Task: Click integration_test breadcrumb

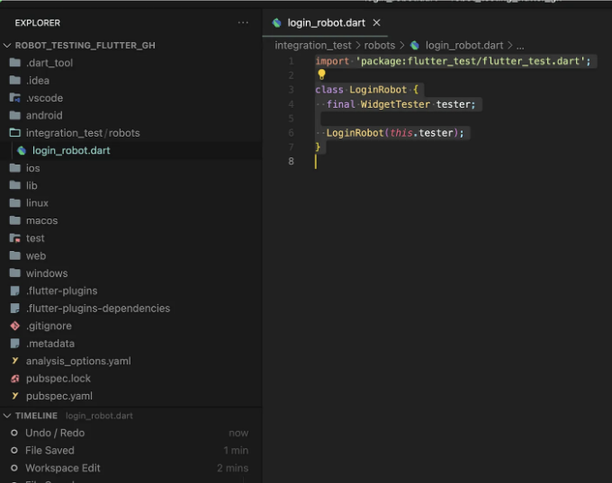Action: pyautogui.click(x=313, y=46)
